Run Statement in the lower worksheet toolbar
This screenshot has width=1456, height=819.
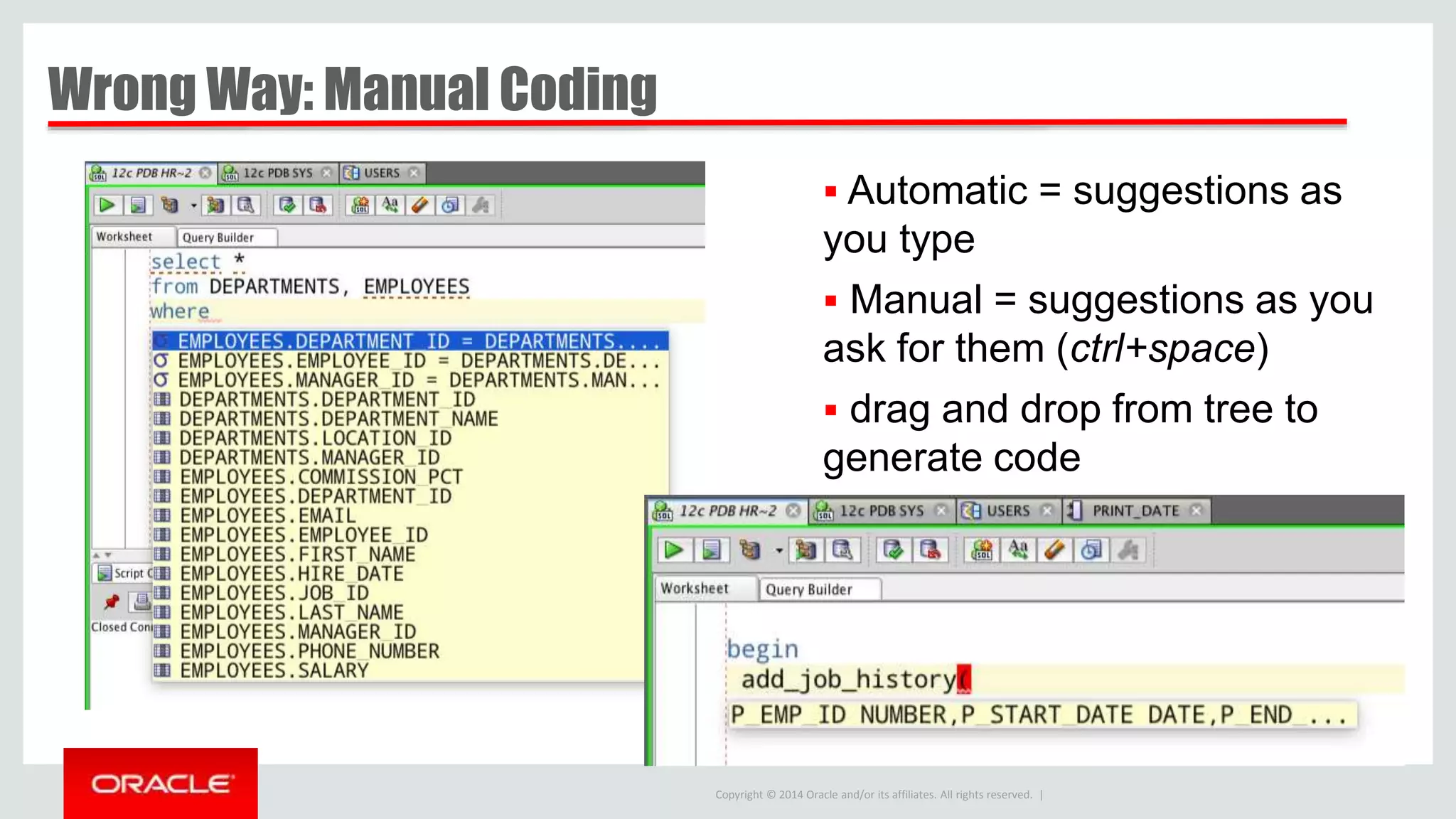(x=673, y=550)
